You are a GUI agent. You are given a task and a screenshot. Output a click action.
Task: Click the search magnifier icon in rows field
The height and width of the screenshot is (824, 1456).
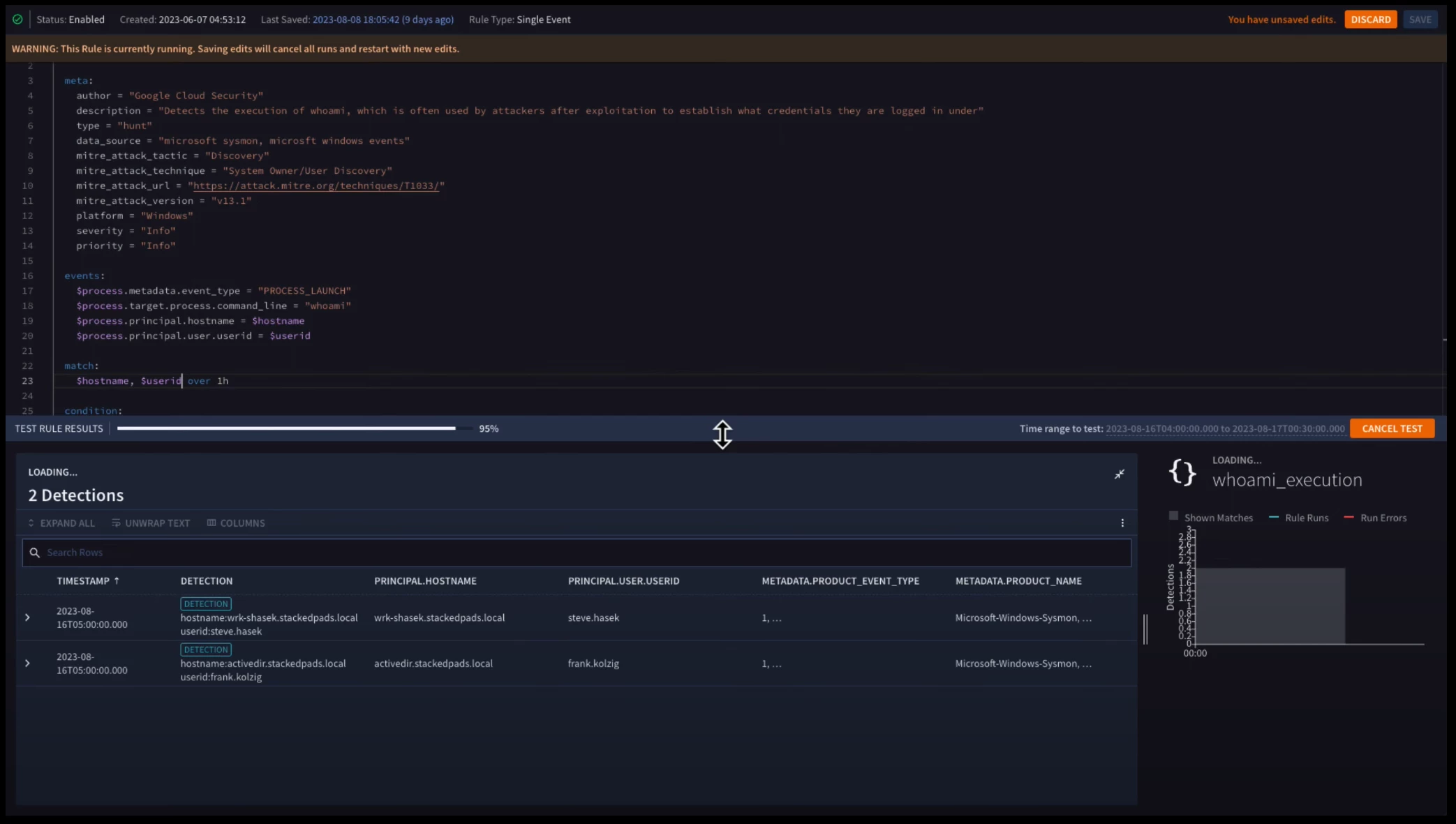[x=35, y=553]
